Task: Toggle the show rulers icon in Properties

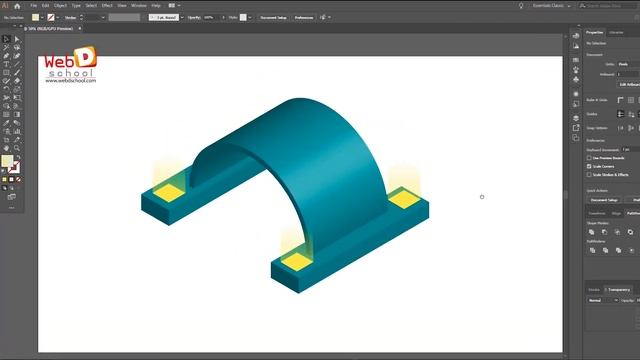Action: [x=620, y=100]
